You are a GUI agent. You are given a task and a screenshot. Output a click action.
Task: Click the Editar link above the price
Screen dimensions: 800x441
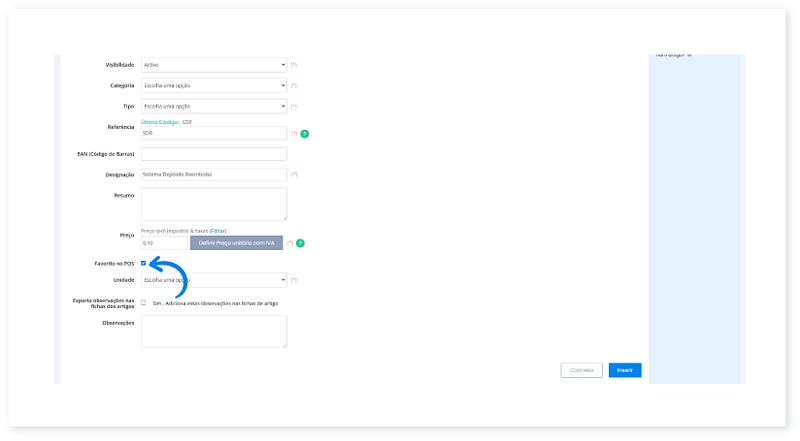[217, 231]
